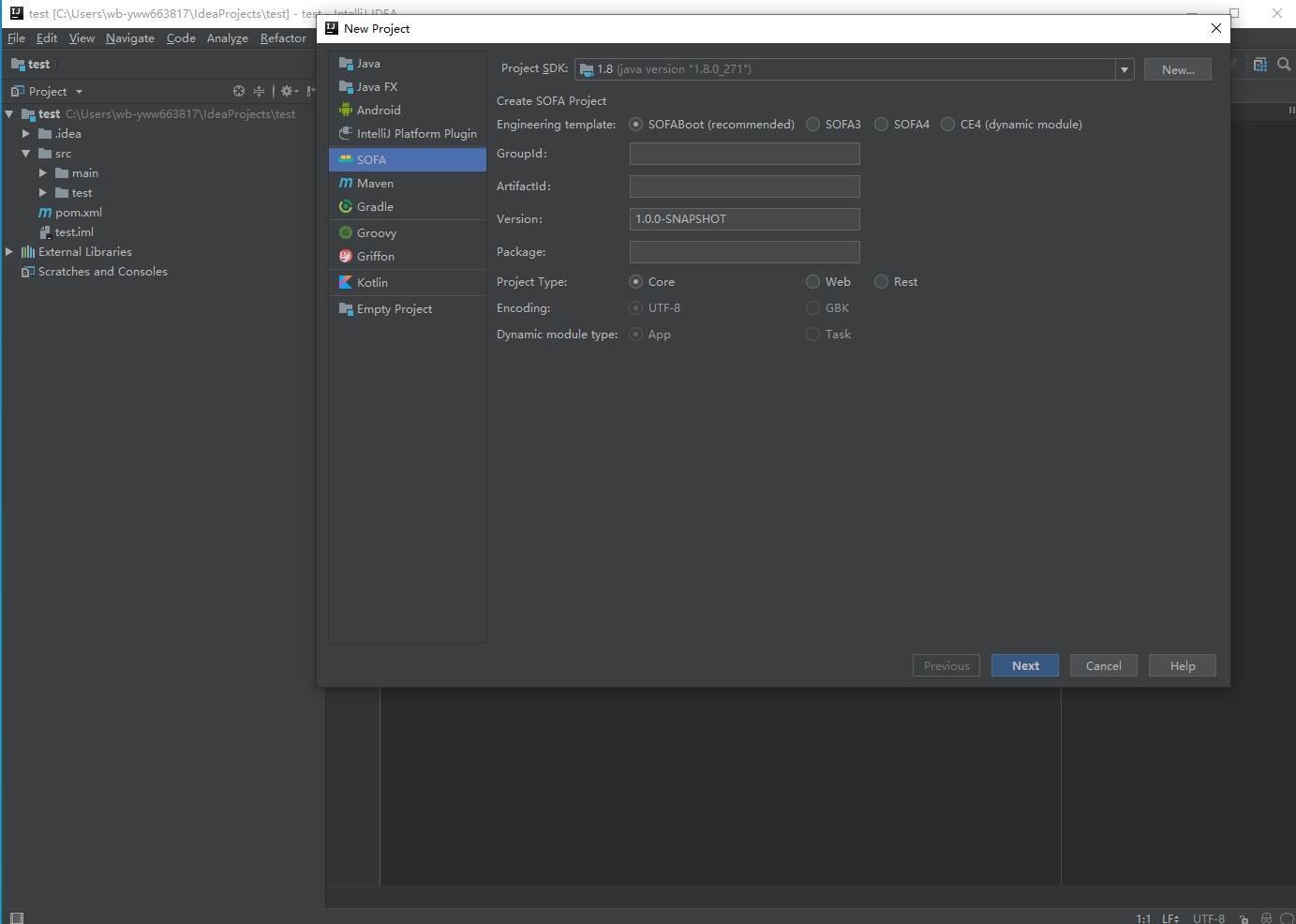Select Java project type icon
The height and width of the screenshot is (924, 1296).
(x=346, y=64)
